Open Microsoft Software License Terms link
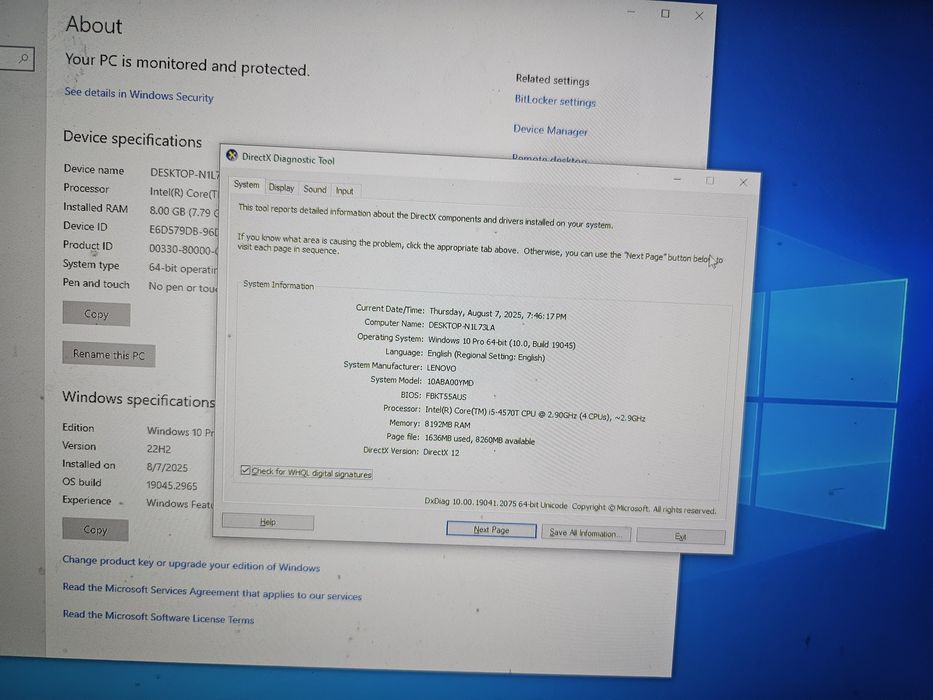Viewport: 933px width, 700px height. [158, 617]
